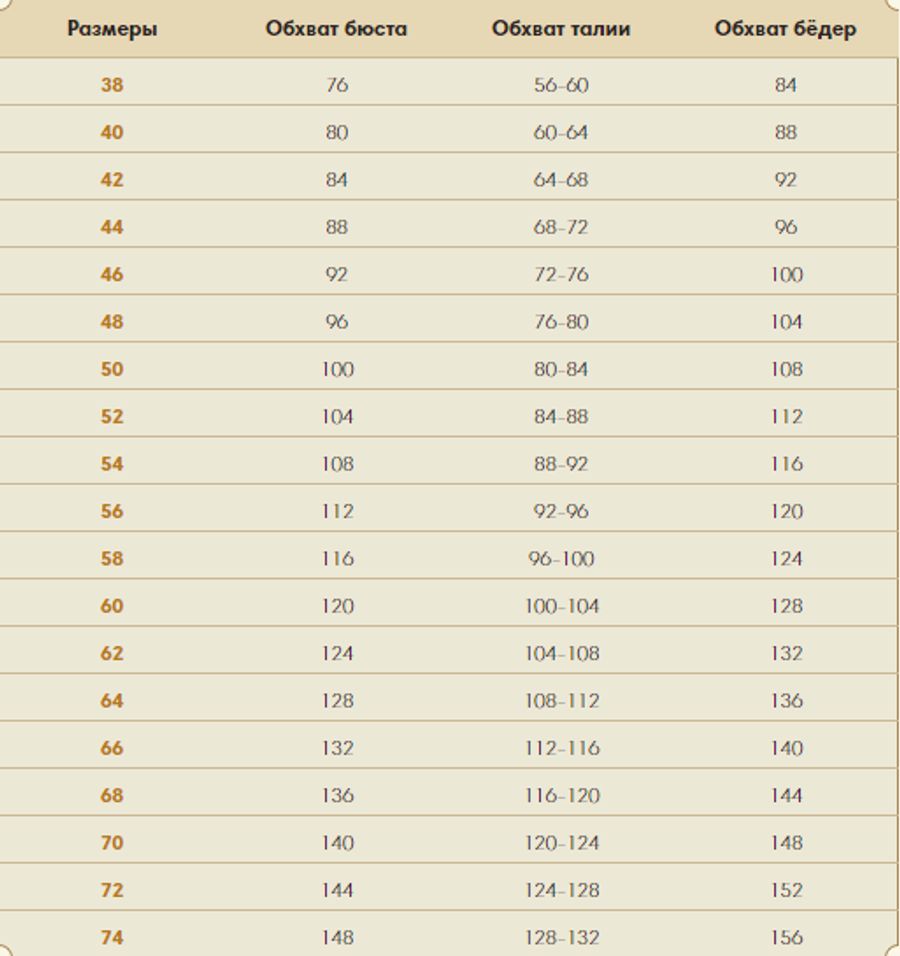Select waist range 128-132

pyautogui.click(x=562, y=938)
